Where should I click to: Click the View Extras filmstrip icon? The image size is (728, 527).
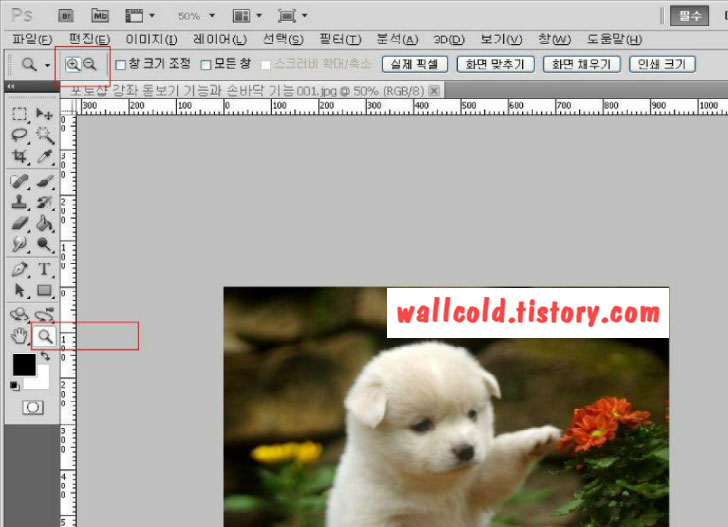click(134, 16)
